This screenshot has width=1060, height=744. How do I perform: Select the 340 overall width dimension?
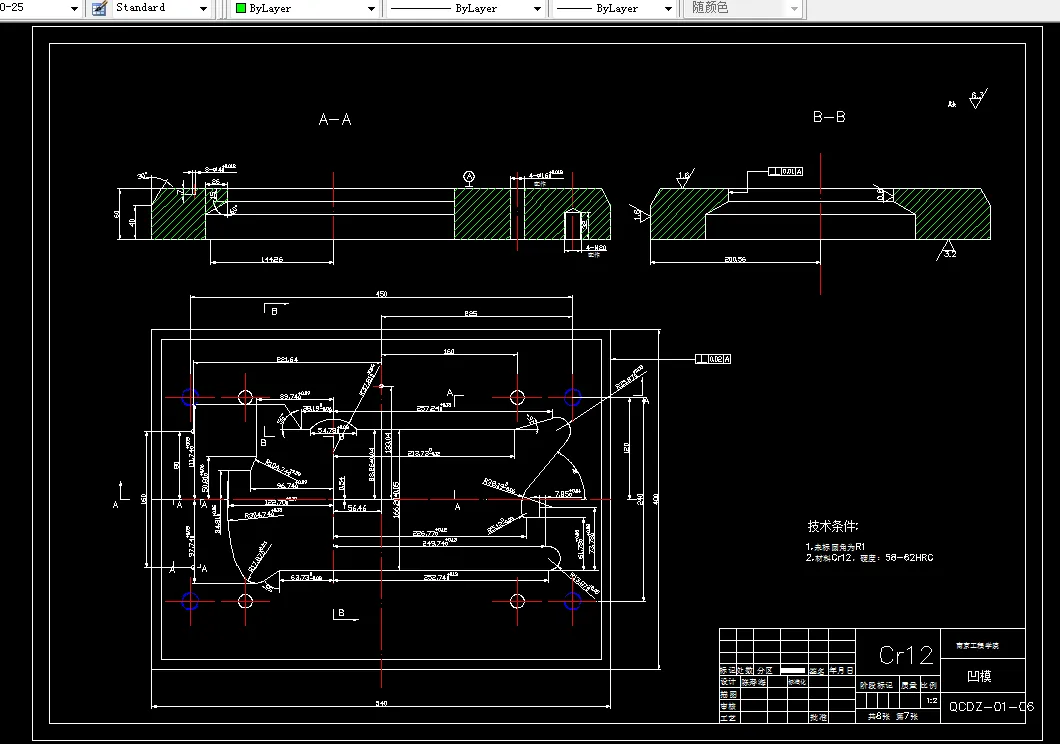point(381,703)
